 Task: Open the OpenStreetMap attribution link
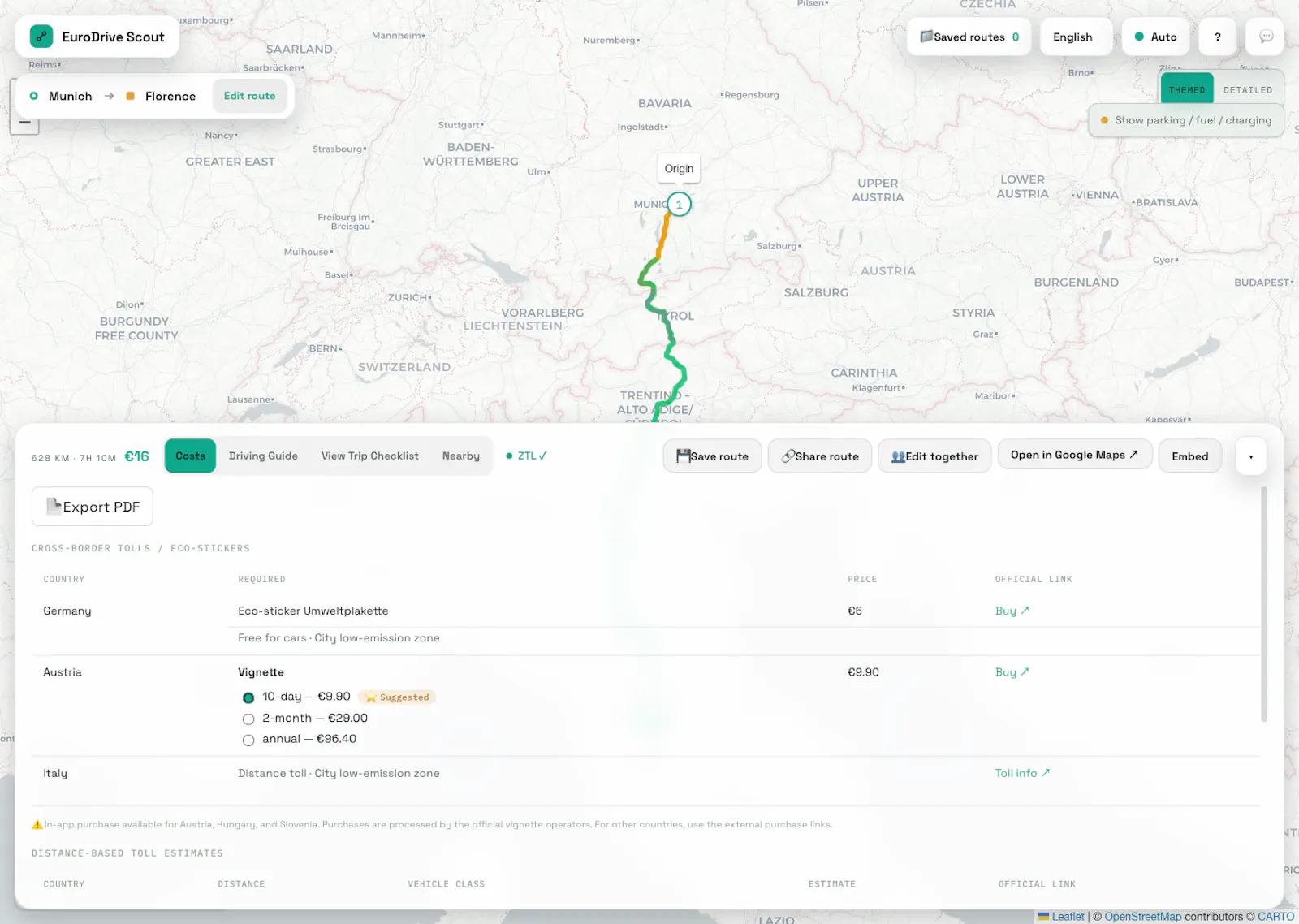[x=1143, y=916]
